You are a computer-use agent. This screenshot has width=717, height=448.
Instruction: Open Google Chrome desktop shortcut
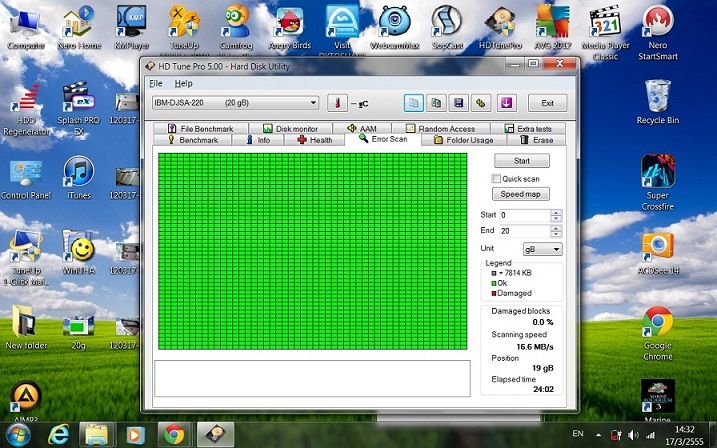(657, 328)
